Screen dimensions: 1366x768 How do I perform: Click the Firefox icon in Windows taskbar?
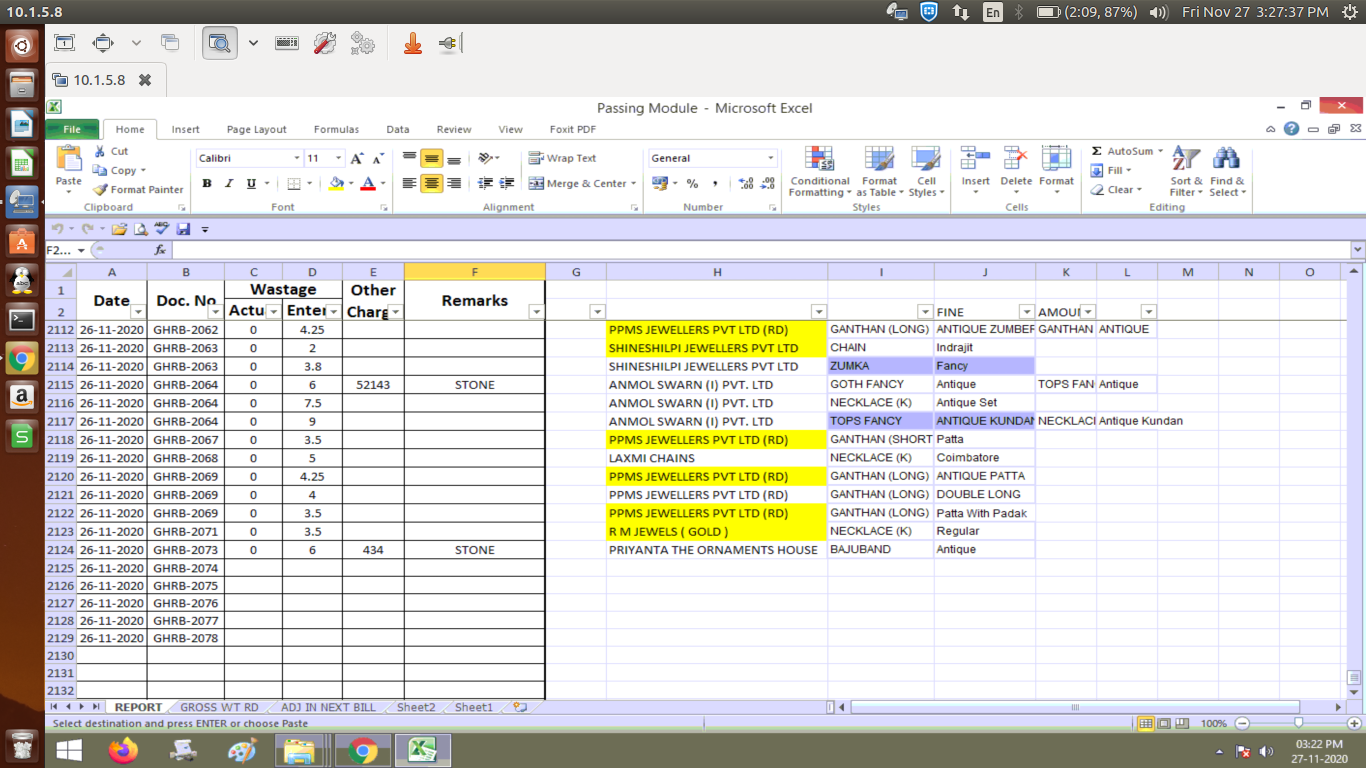(123, 749)
